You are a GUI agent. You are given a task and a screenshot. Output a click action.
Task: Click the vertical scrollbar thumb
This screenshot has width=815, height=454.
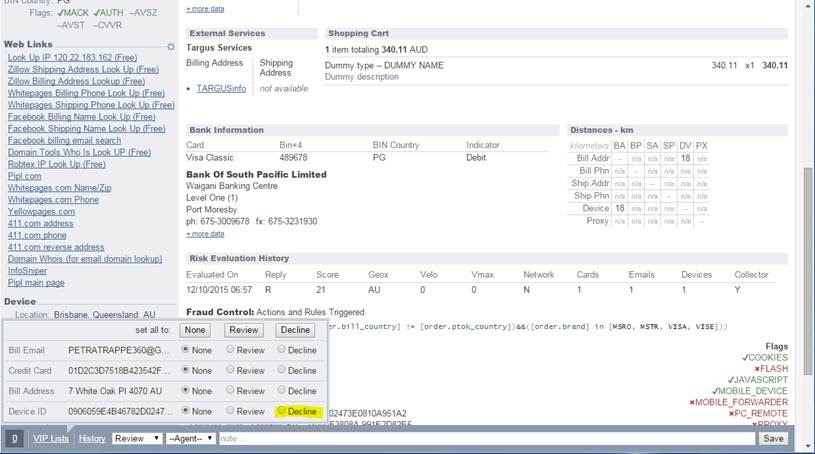(x=808, y=270)
